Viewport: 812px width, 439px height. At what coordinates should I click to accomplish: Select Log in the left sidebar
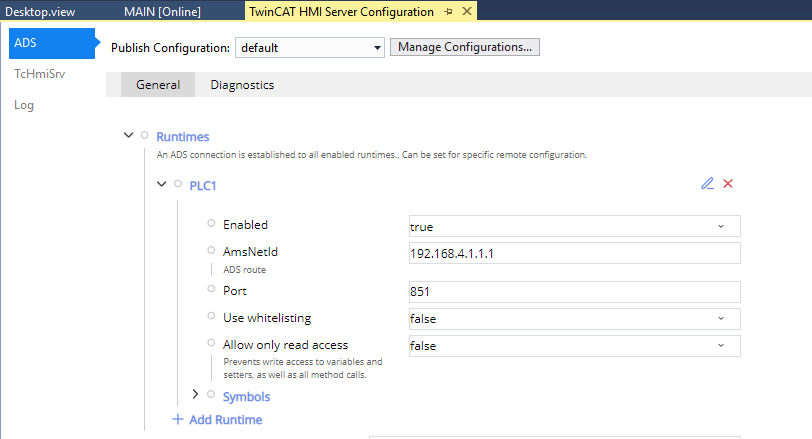(24, 105)
